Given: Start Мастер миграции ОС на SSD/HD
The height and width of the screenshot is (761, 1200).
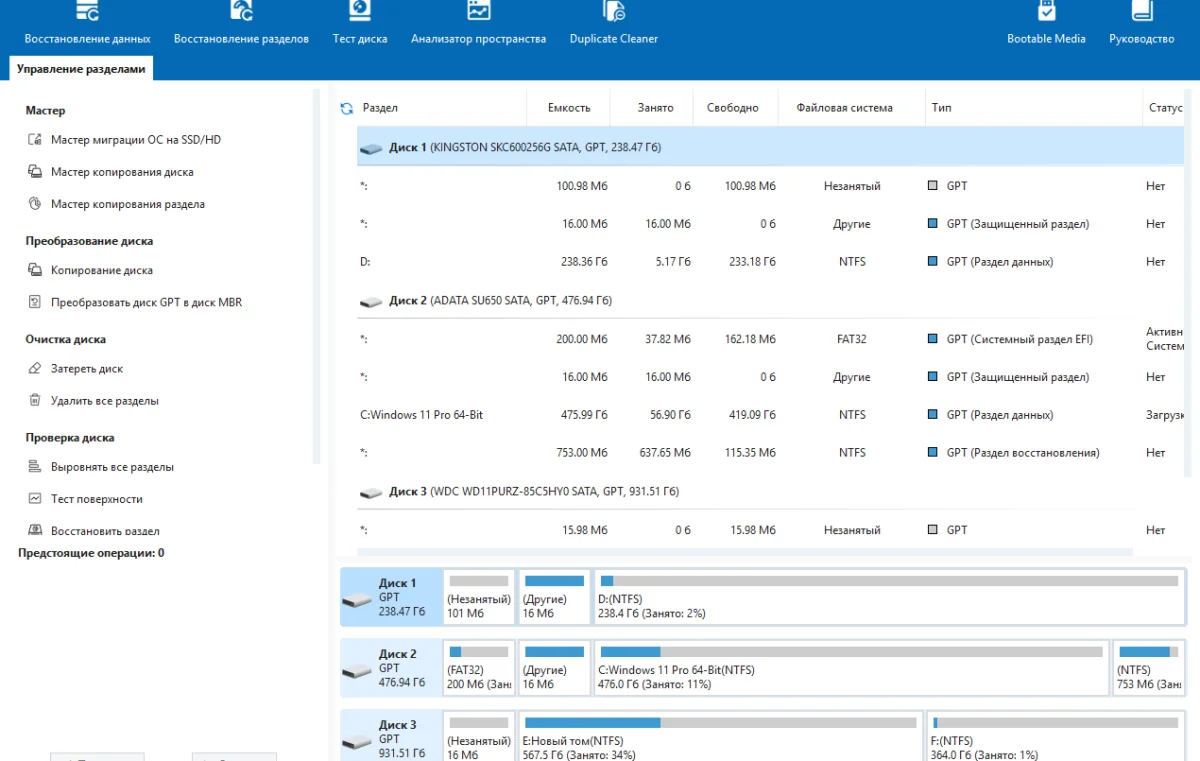Looking at the screenshot, I should pos(135,140).
